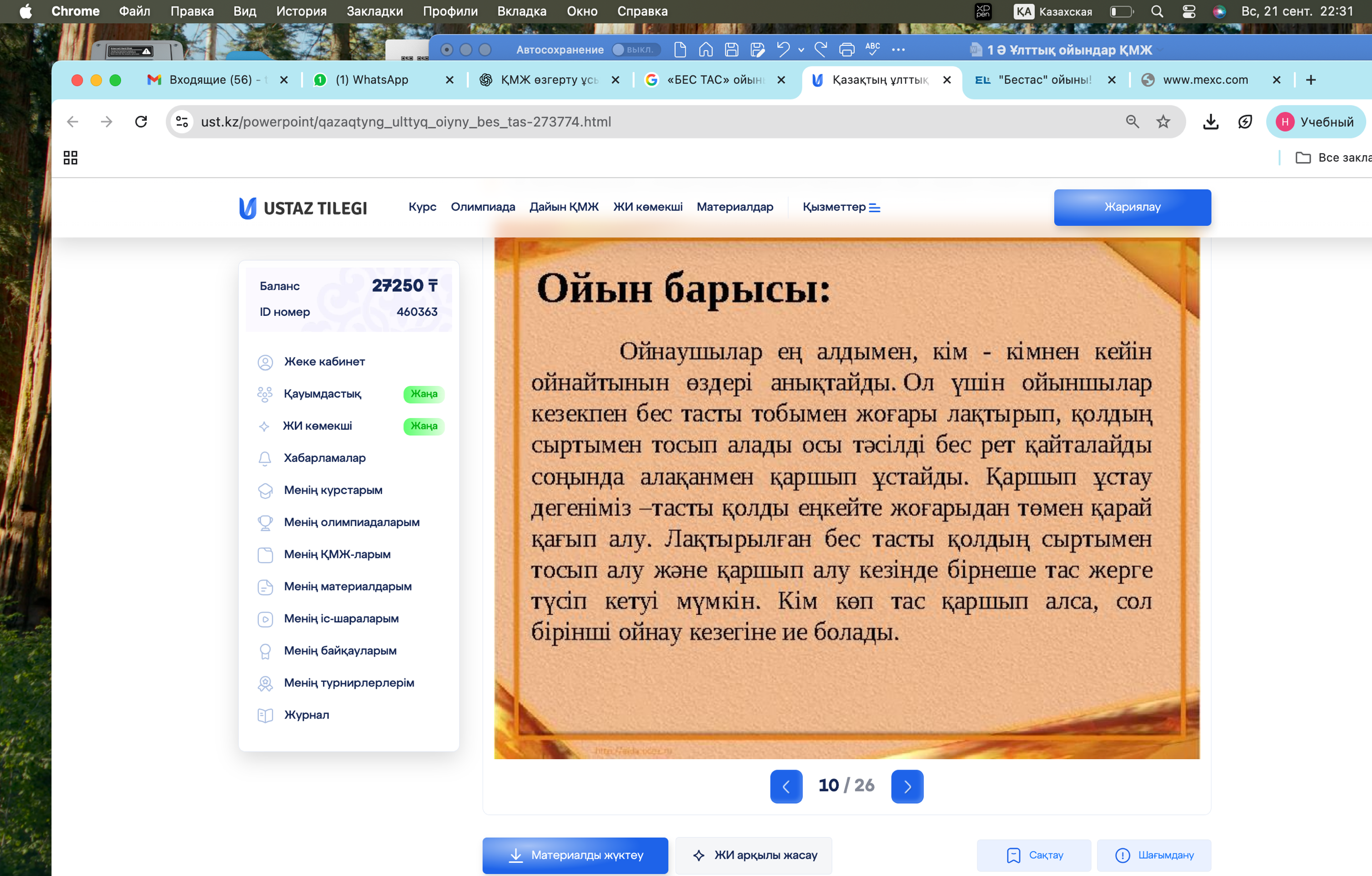Screen dimensions: 1372x876
Task: Go to previous slide with left arrow
Action: pos(786,786)
